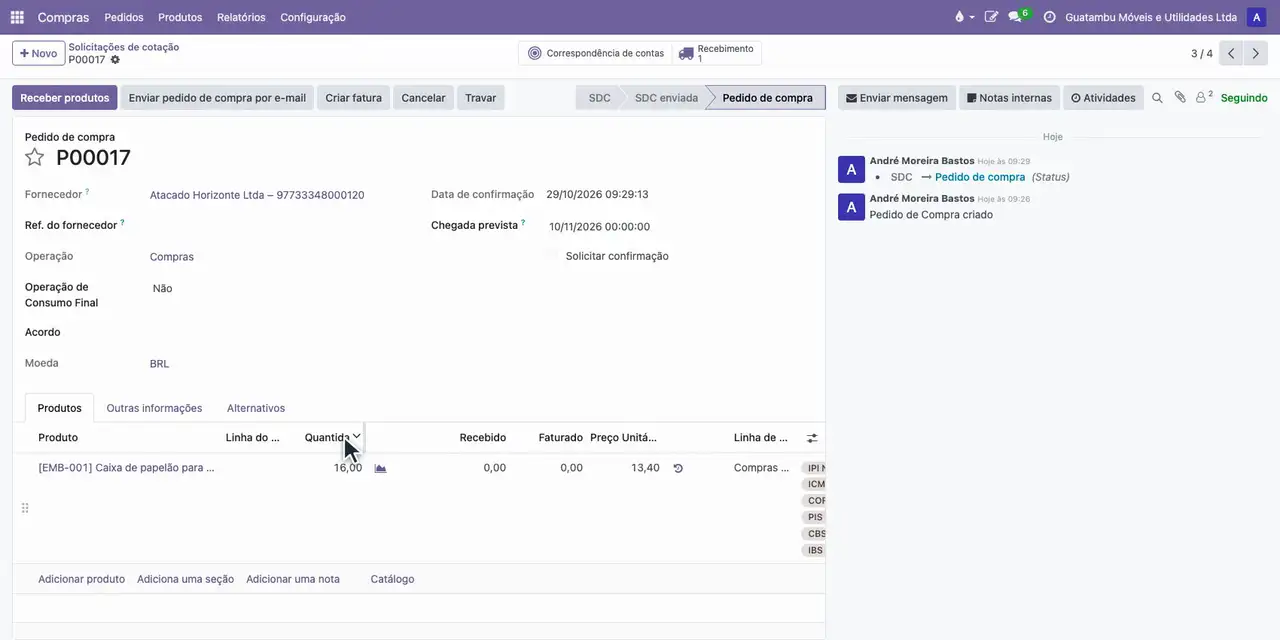Screen dimensions: 1280x640
Task: Click Cancelar button
Action: (x=423, y=98)
